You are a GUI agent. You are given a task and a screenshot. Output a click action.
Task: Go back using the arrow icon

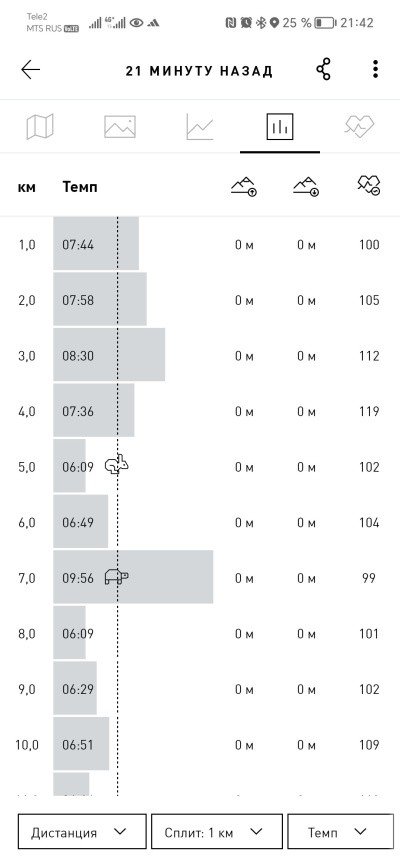click(x=30, y=70)
